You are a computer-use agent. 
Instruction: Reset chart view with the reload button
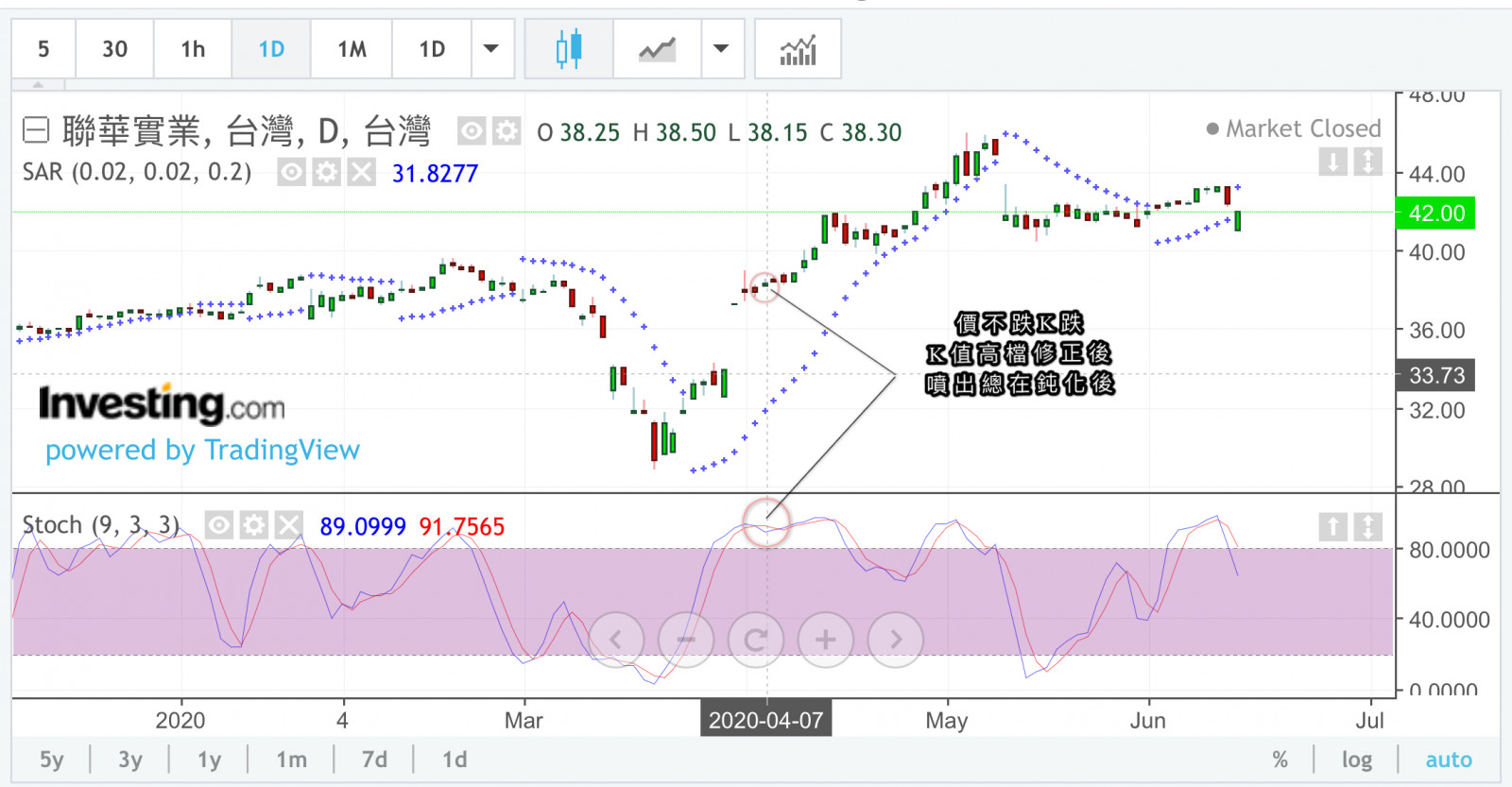tap(755, 640)
